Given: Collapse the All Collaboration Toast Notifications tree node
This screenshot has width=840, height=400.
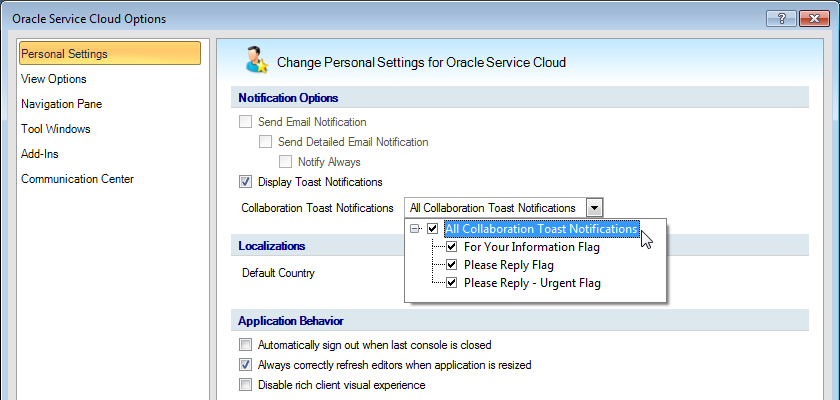Looking at the screenshot, I should coord(415,229).
